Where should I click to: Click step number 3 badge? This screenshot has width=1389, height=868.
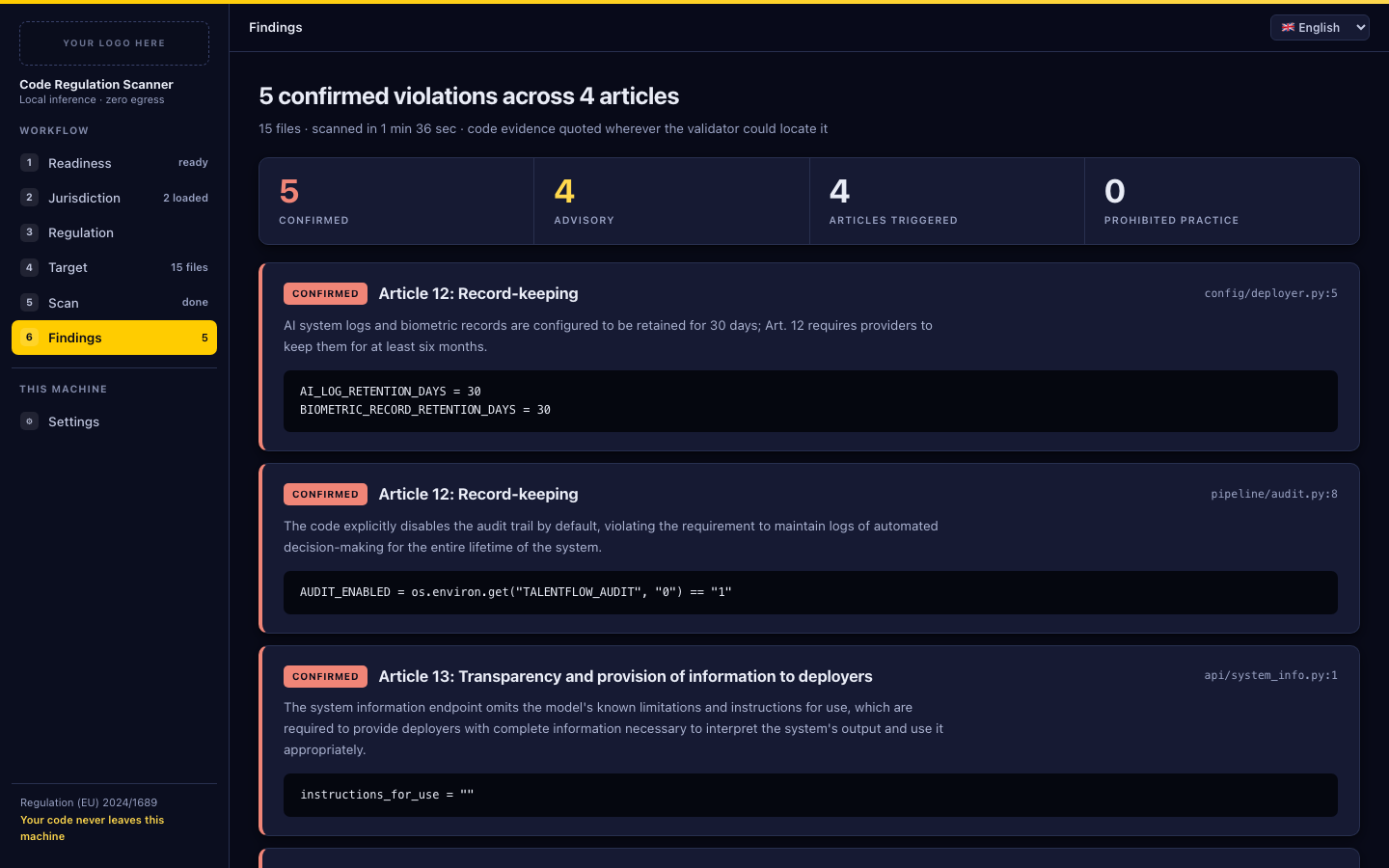click(29, 232)
